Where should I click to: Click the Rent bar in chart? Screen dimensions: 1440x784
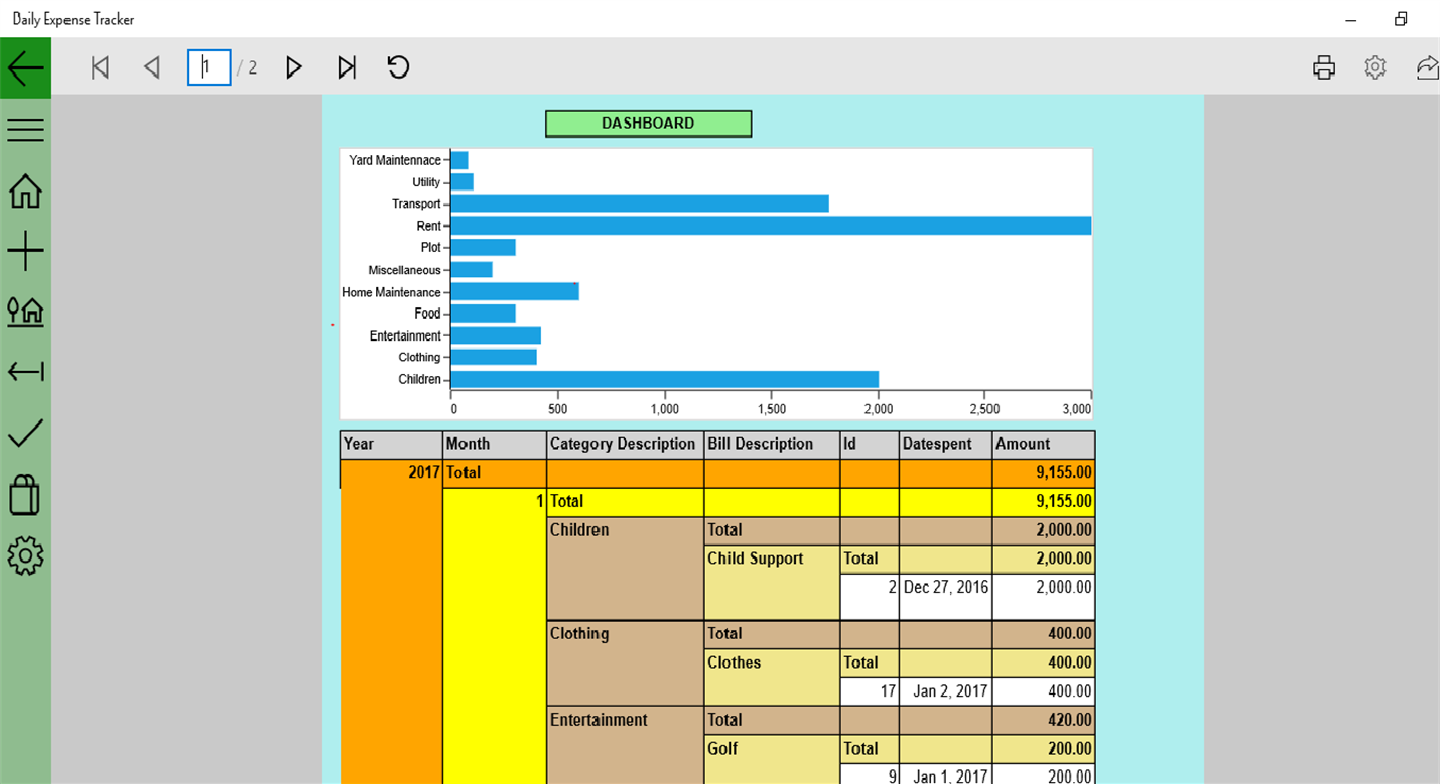tap(770, 226)
